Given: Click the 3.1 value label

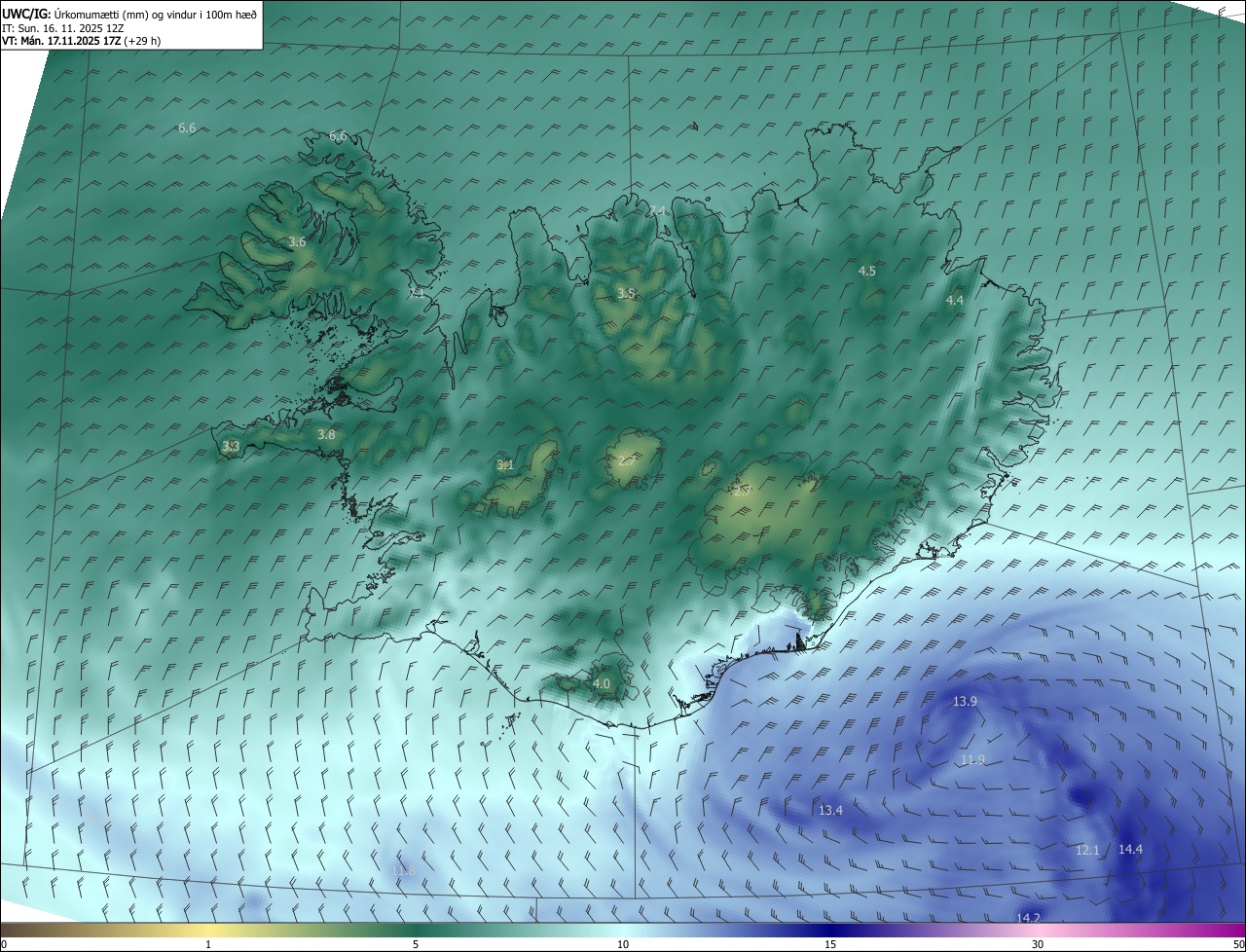Looking at the screenshot, I should point(505,464).
